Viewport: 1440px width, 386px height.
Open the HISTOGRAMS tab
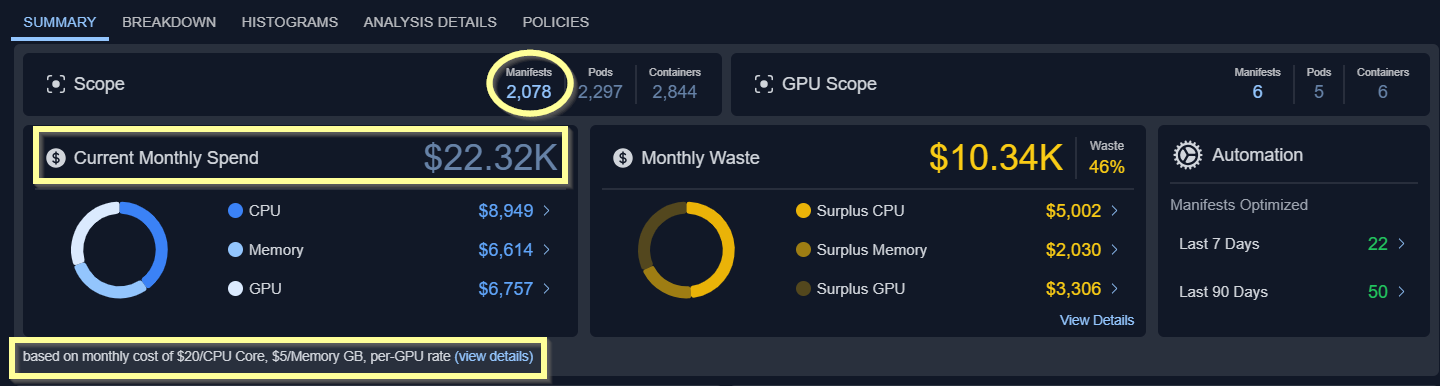click(x=290, y=21)
